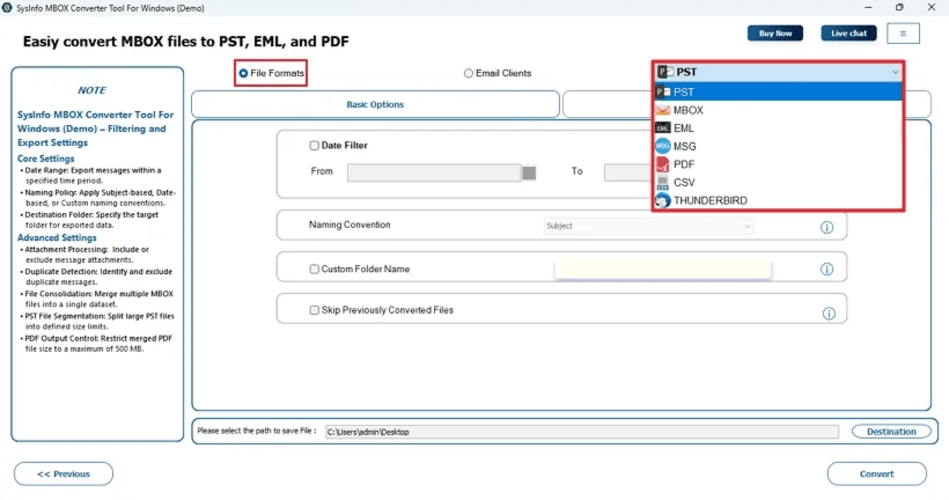Choose PST from the format list
This screenshot has height=500, width=949.
point(778,92)
